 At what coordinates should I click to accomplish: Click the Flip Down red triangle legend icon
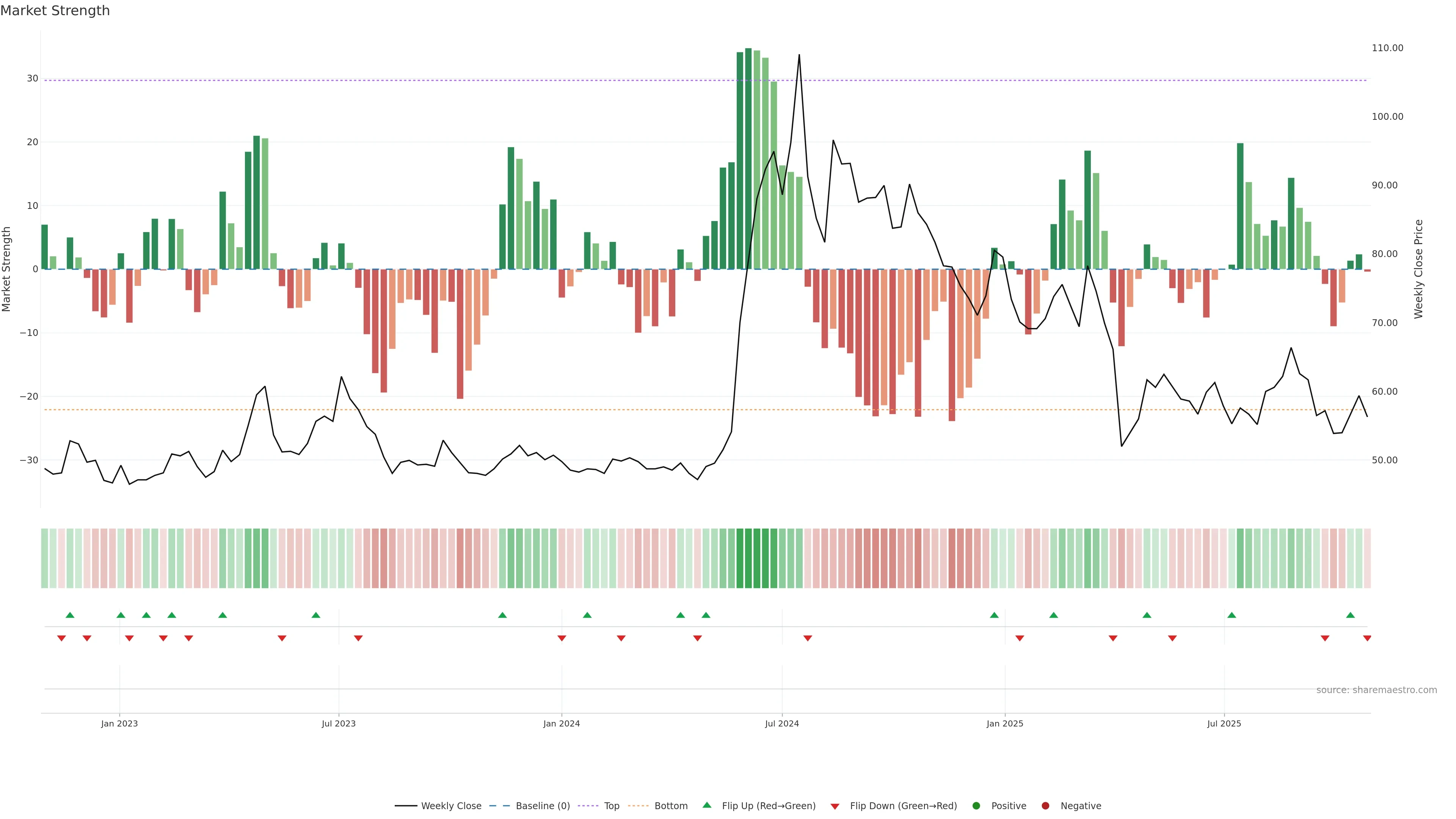[835, 806]
